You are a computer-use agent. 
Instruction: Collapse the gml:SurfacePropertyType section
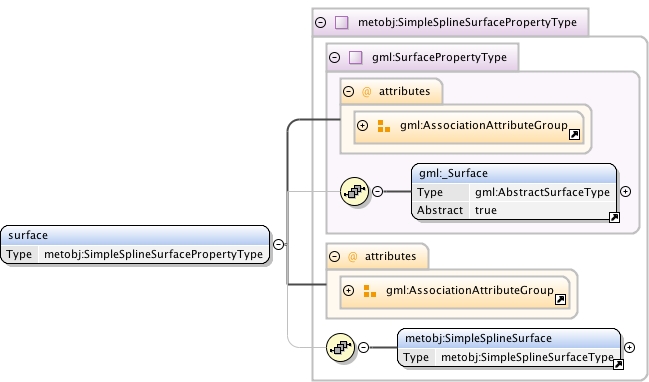(334, 57)
